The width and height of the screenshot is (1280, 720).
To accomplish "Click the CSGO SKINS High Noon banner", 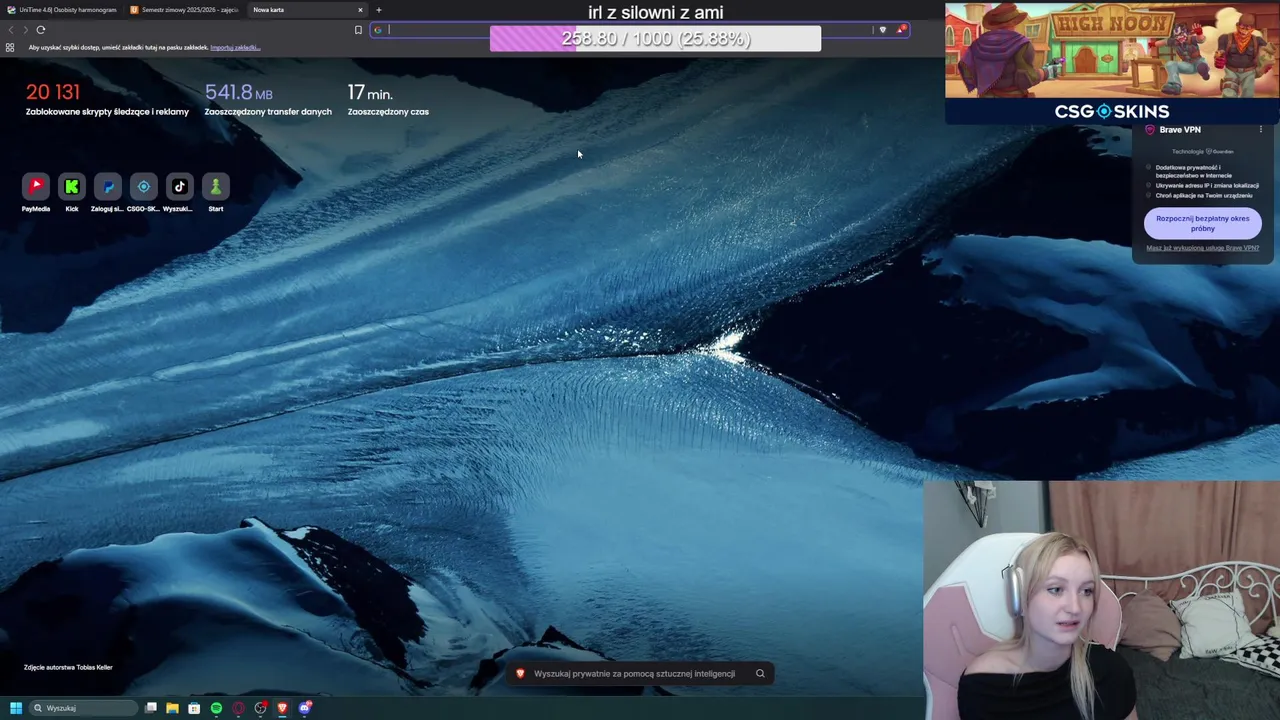I will tap(1112, 63).
